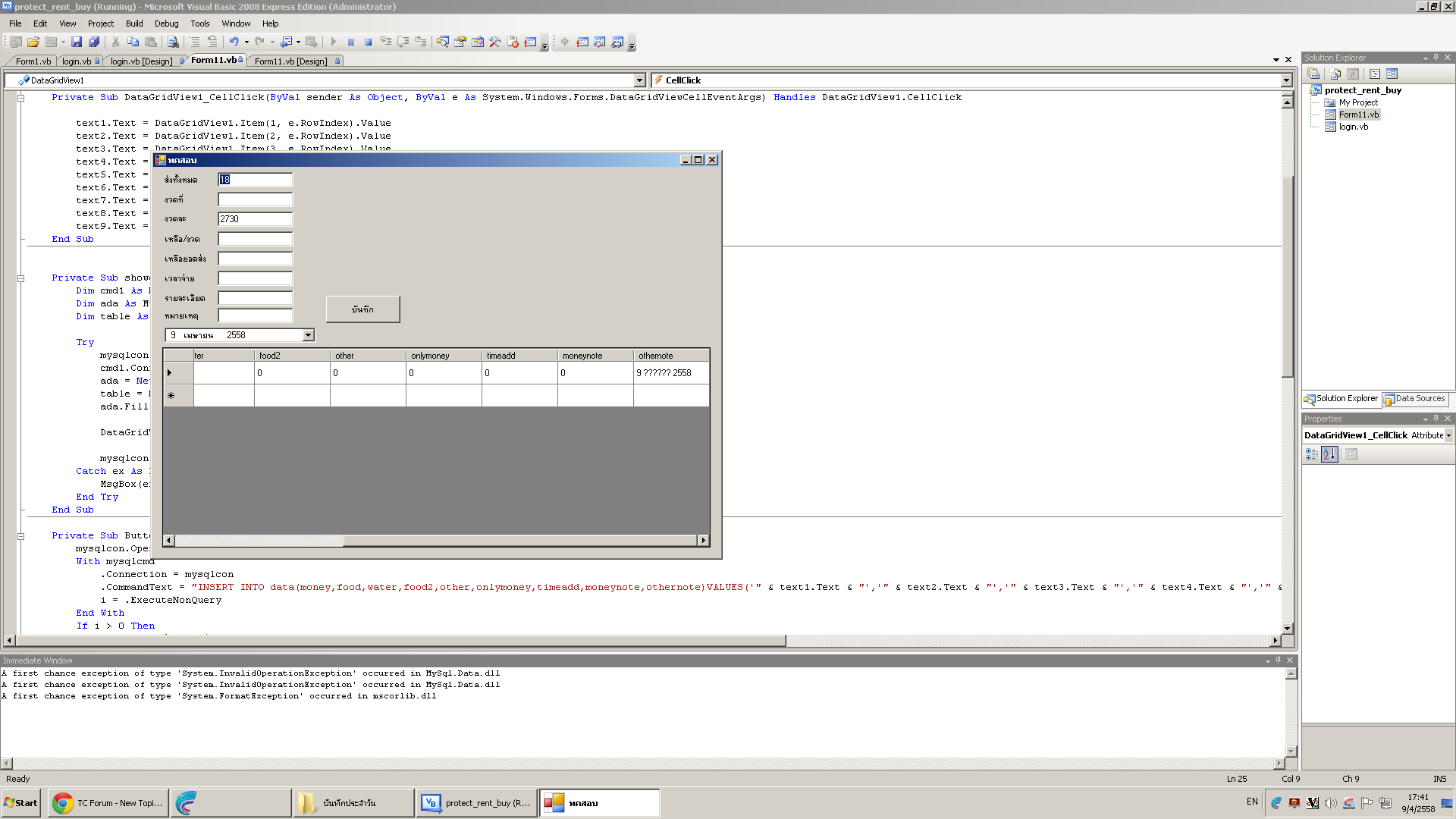This screenshot has height=819, width=1456.
Task: Open the Debug menu
Action: pos(166,24)
